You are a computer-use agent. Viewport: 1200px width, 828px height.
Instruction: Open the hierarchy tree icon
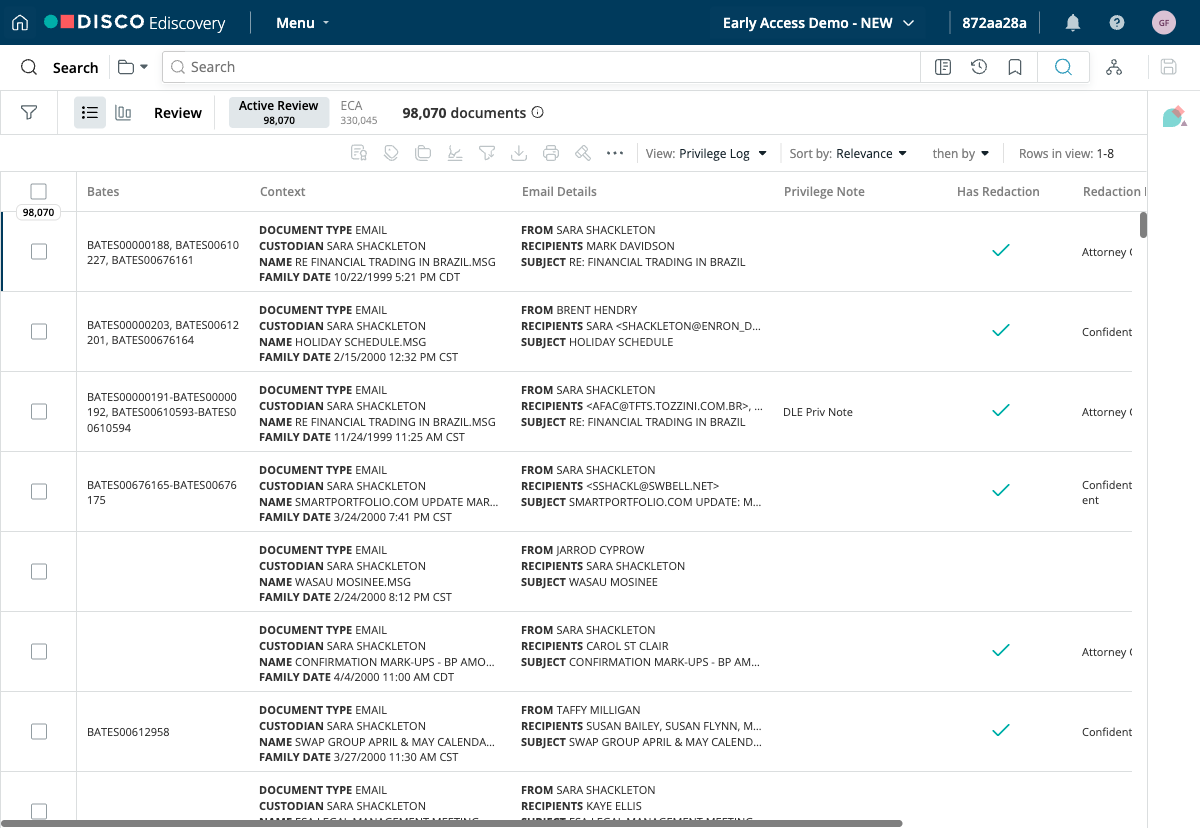click(1114, 67)
